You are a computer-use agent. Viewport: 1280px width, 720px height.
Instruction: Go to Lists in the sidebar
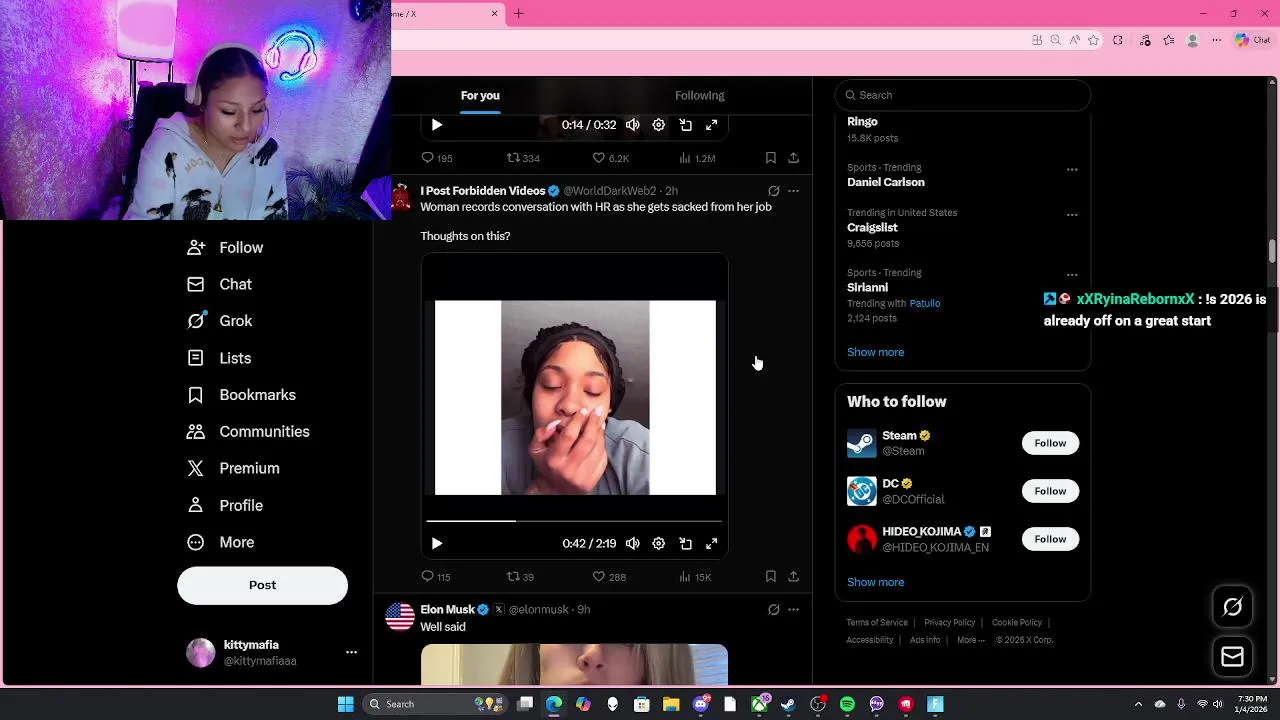(x=219, y=358)
